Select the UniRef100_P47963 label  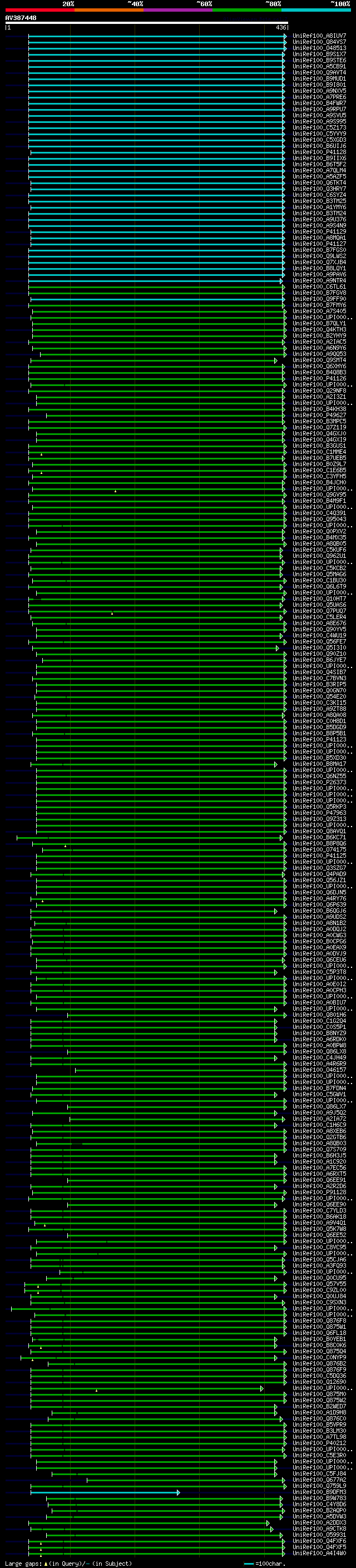(x=319, y=813)
